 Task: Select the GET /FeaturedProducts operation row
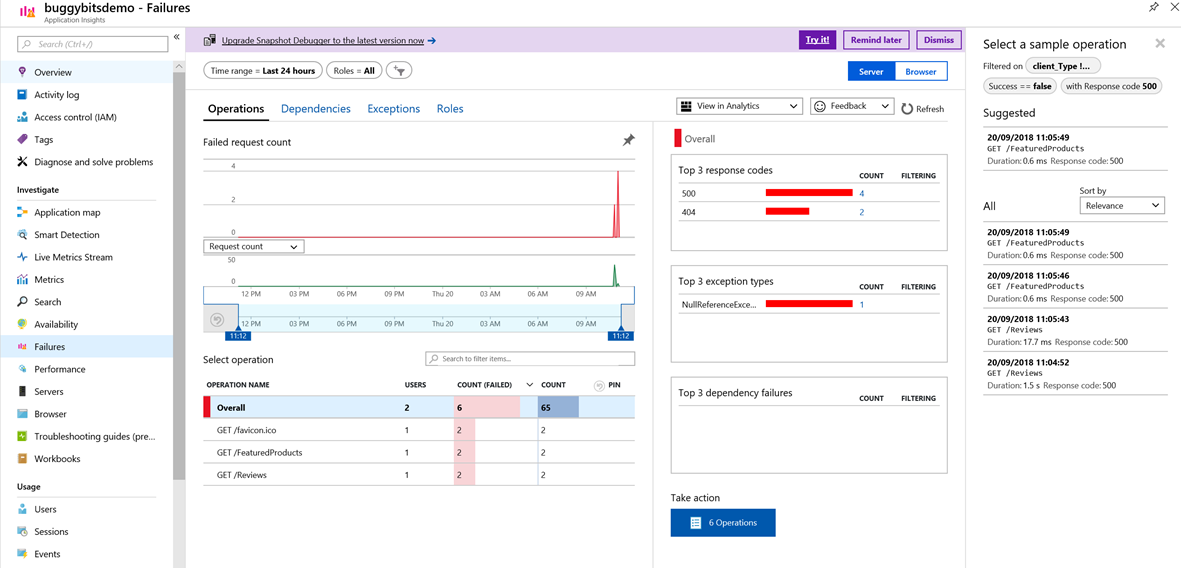click(x=419, y=453)
